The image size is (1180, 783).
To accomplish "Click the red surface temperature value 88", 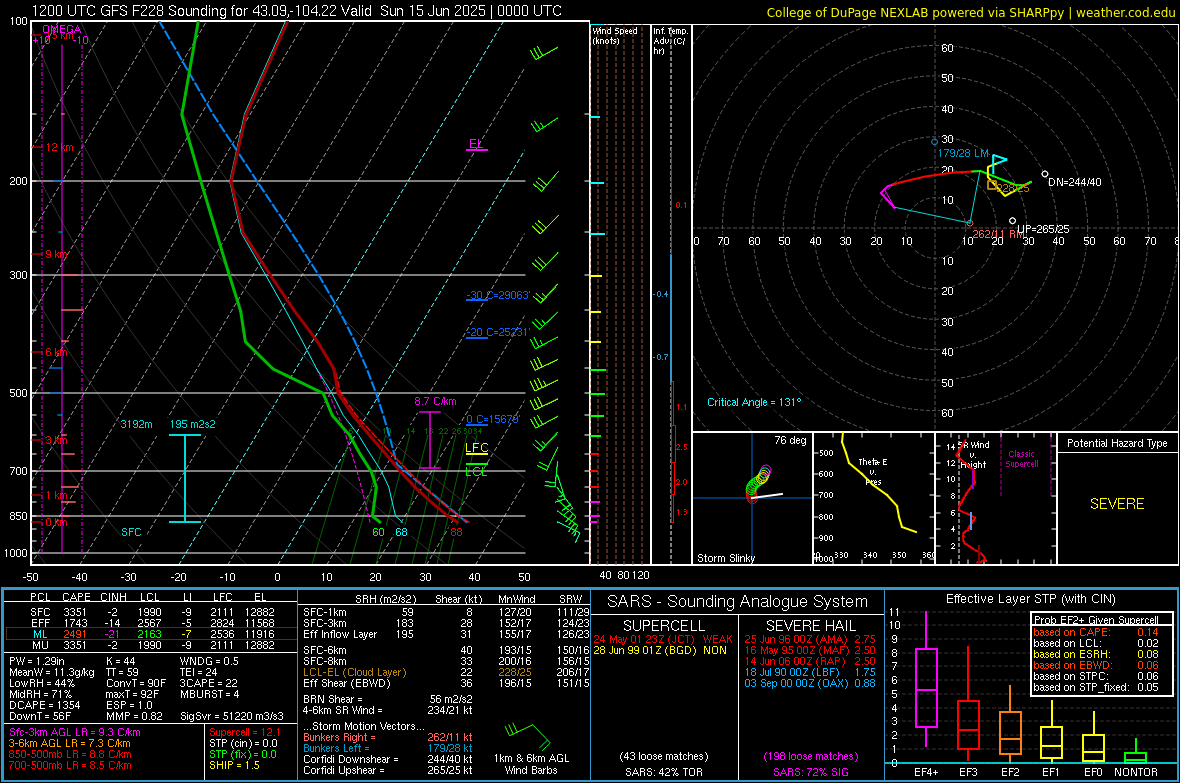I will [x=456, y=532].
